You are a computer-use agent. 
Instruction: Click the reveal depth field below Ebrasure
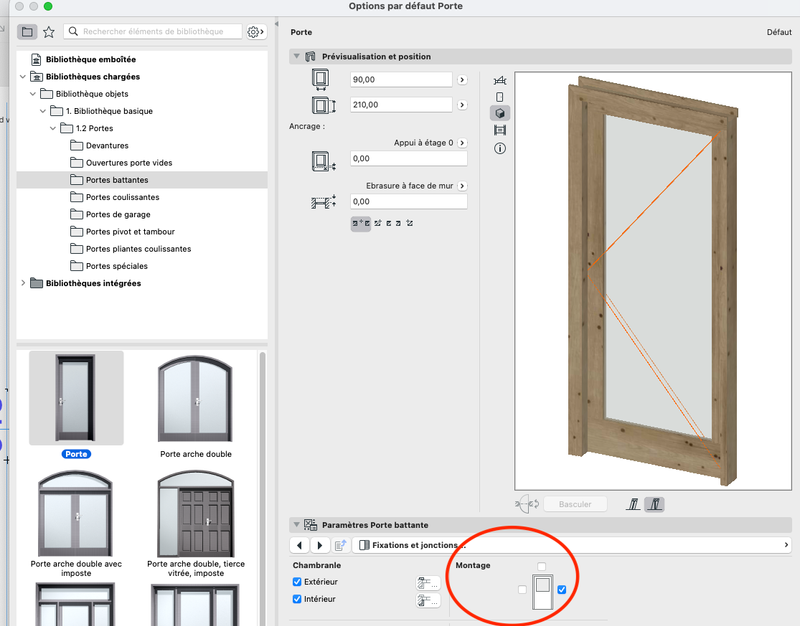409,202
